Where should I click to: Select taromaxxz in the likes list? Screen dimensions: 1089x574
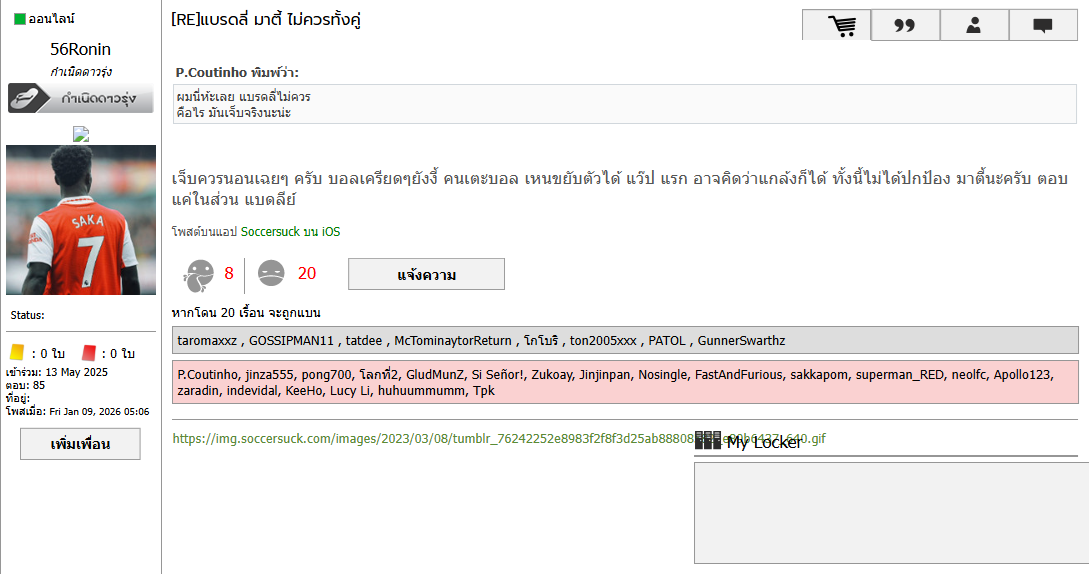click(x=207, y=340)
